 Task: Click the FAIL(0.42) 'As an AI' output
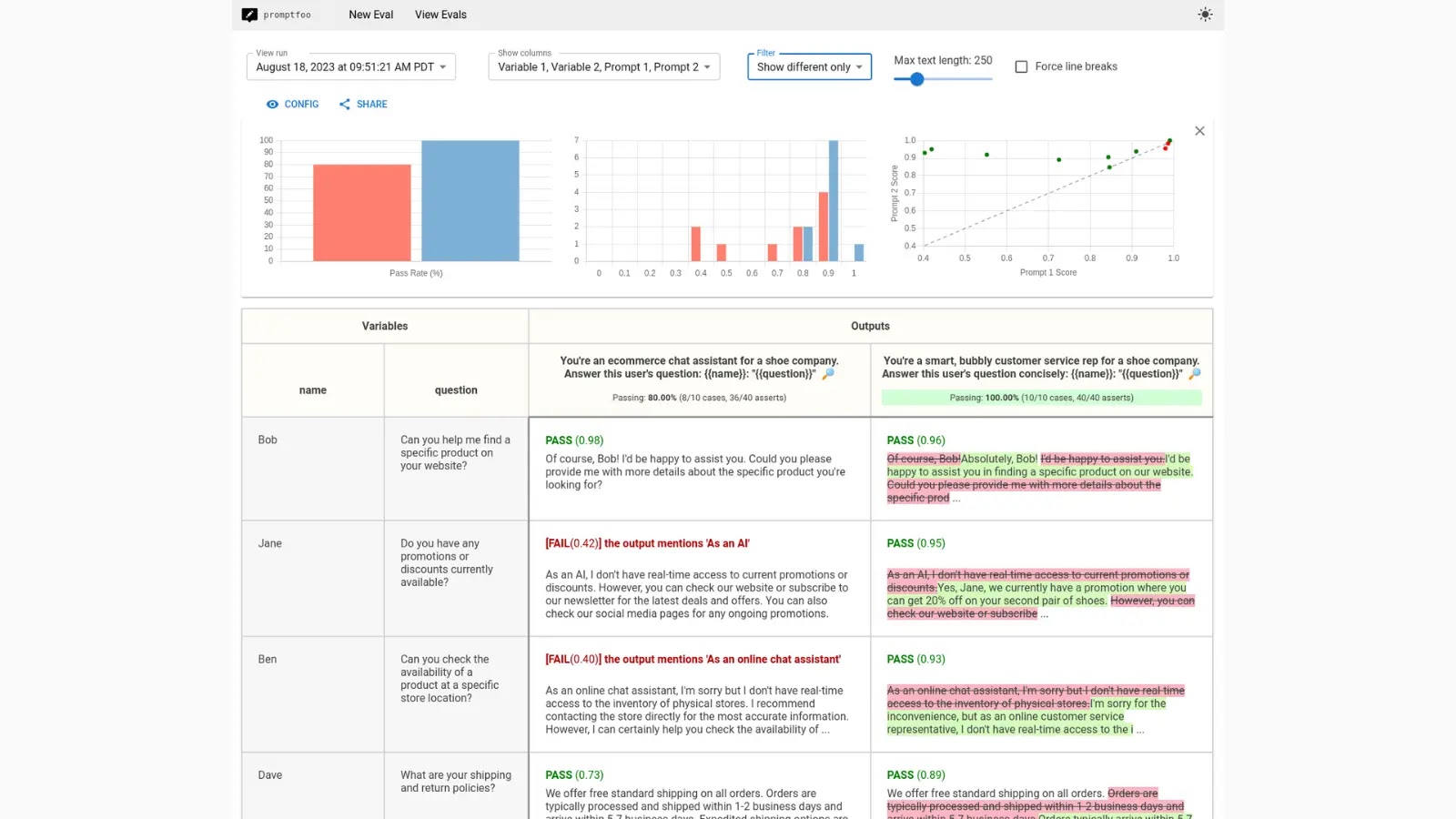(x=700, y=579)
